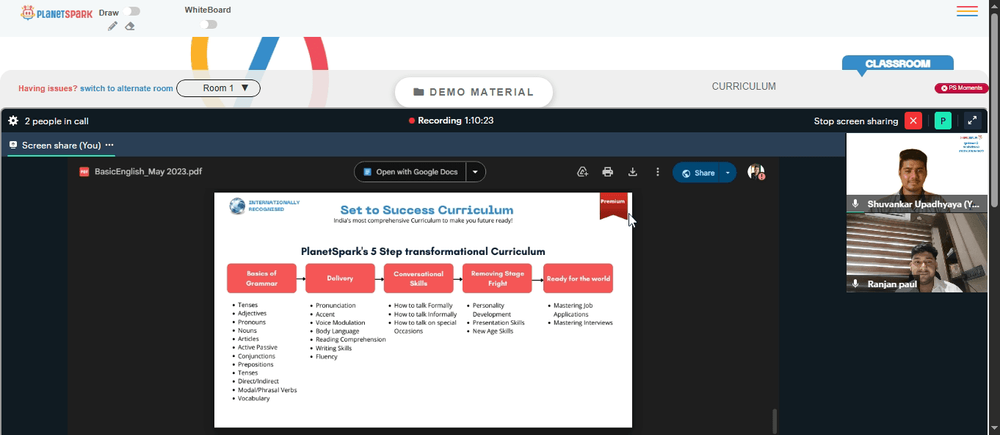Expand Open with Google Docs arrow
Viewport: 1000px width, 435px height.
[x=475, y=172]
